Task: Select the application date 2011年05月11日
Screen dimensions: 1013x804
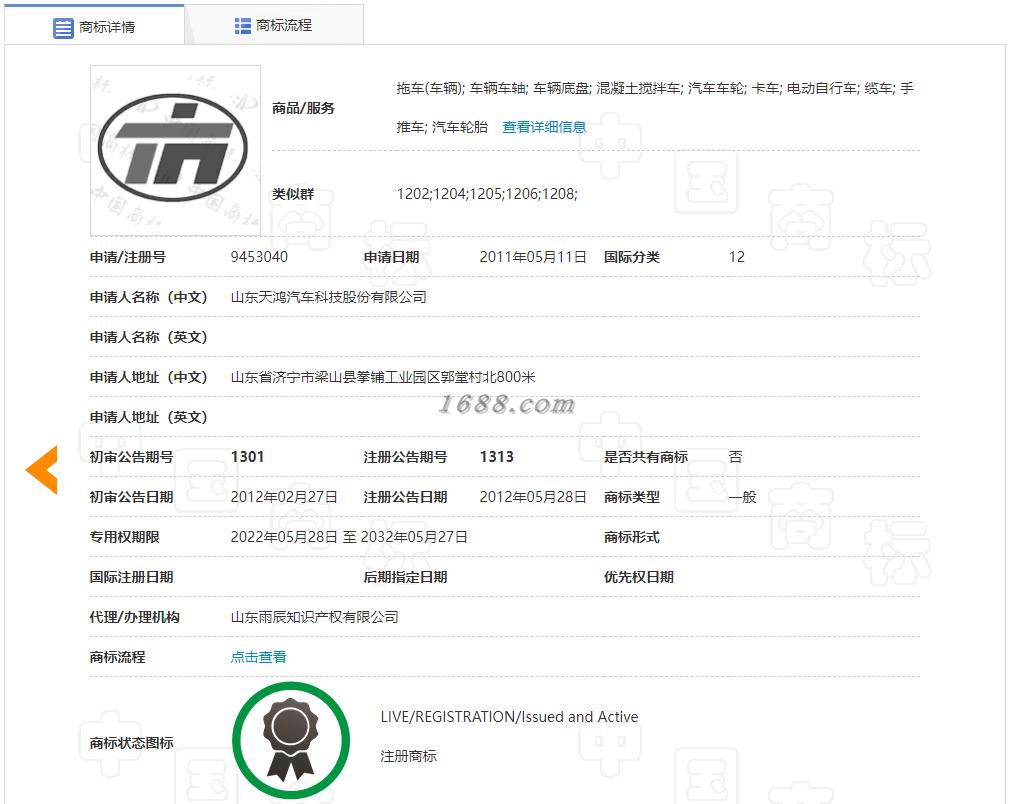Action: [x=533, y=257]
